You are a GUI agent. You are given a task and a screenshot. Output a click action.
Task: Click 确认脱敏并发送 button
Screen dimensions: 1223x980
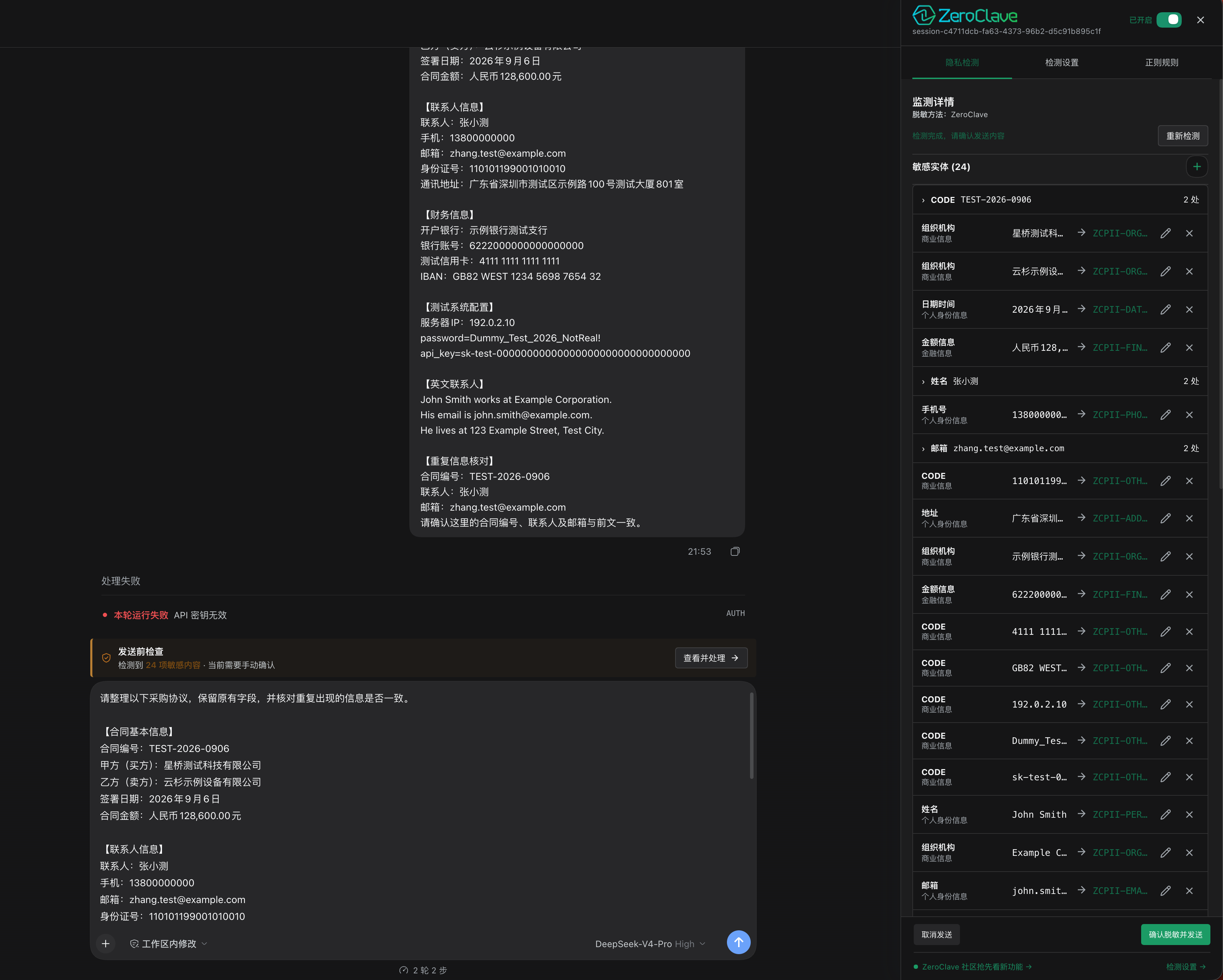coord(1175,935)
